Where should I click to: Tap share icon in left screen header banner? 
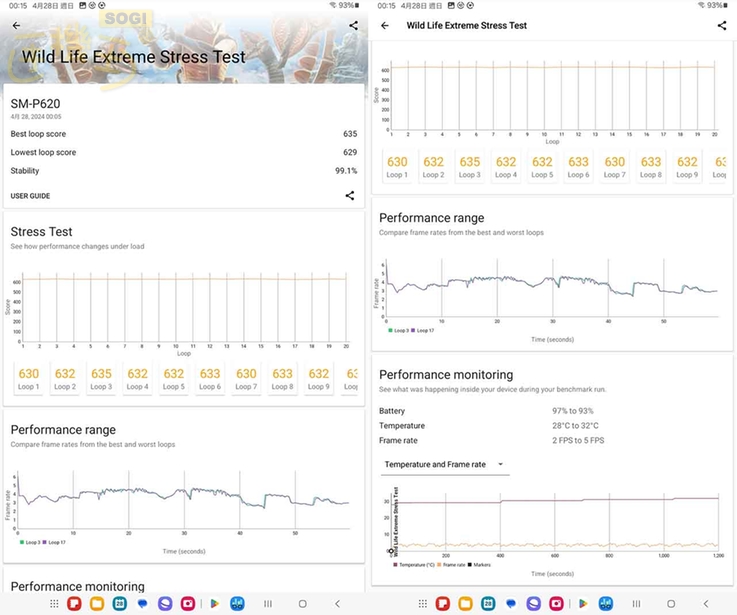[353, 25]
